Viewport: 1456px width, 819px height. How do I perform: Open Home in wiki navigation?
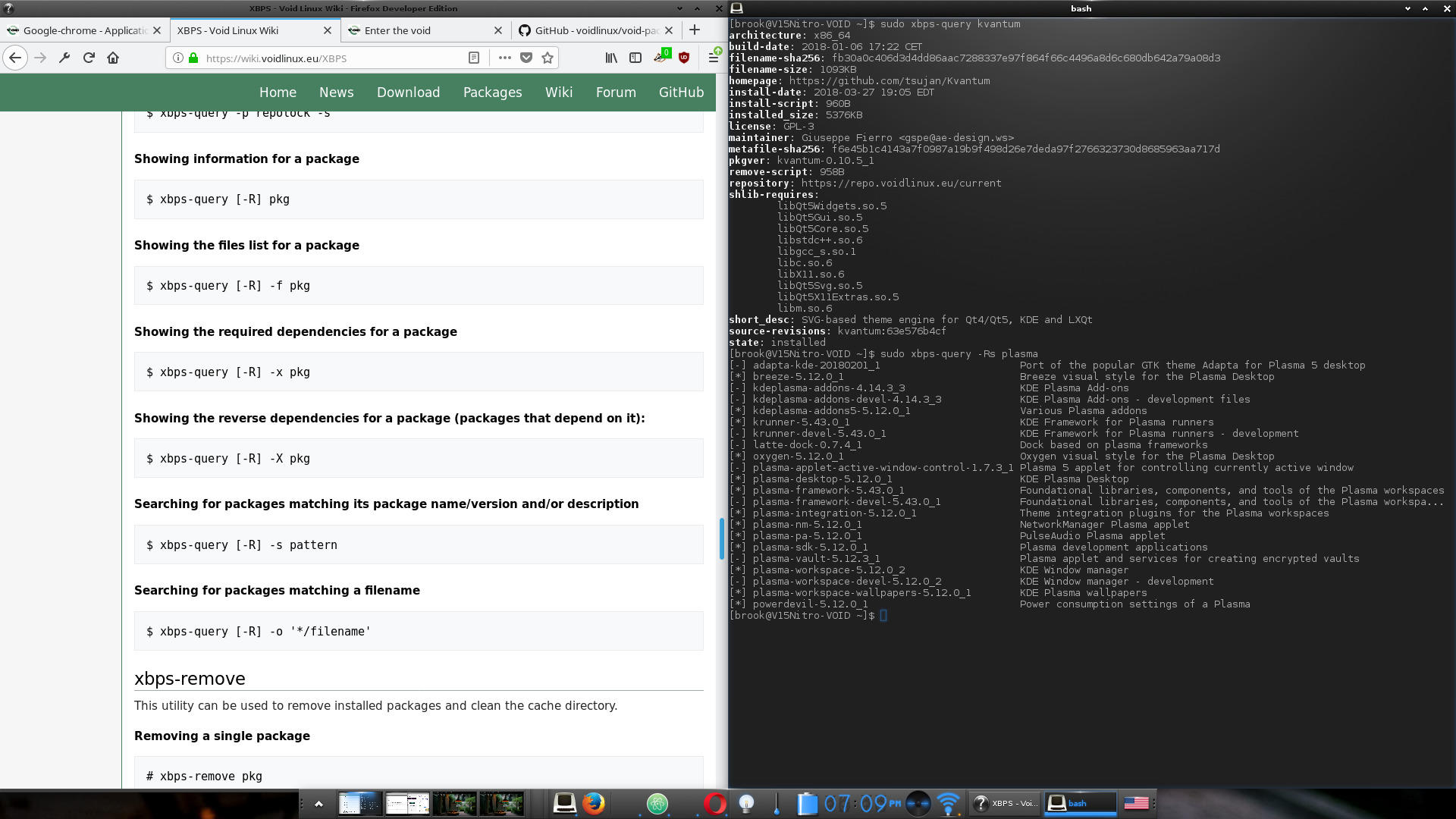click(x=278, y=93)
